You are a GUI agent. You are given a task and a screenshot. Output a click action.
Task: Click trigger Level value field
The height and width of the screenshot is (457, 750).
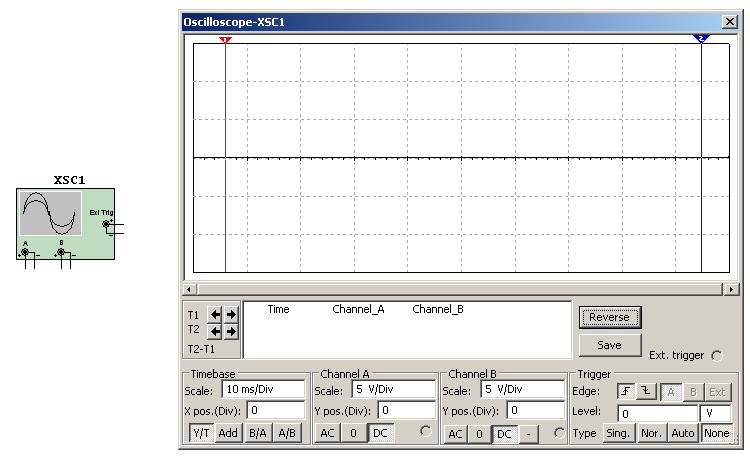click(x=657, y=413)
